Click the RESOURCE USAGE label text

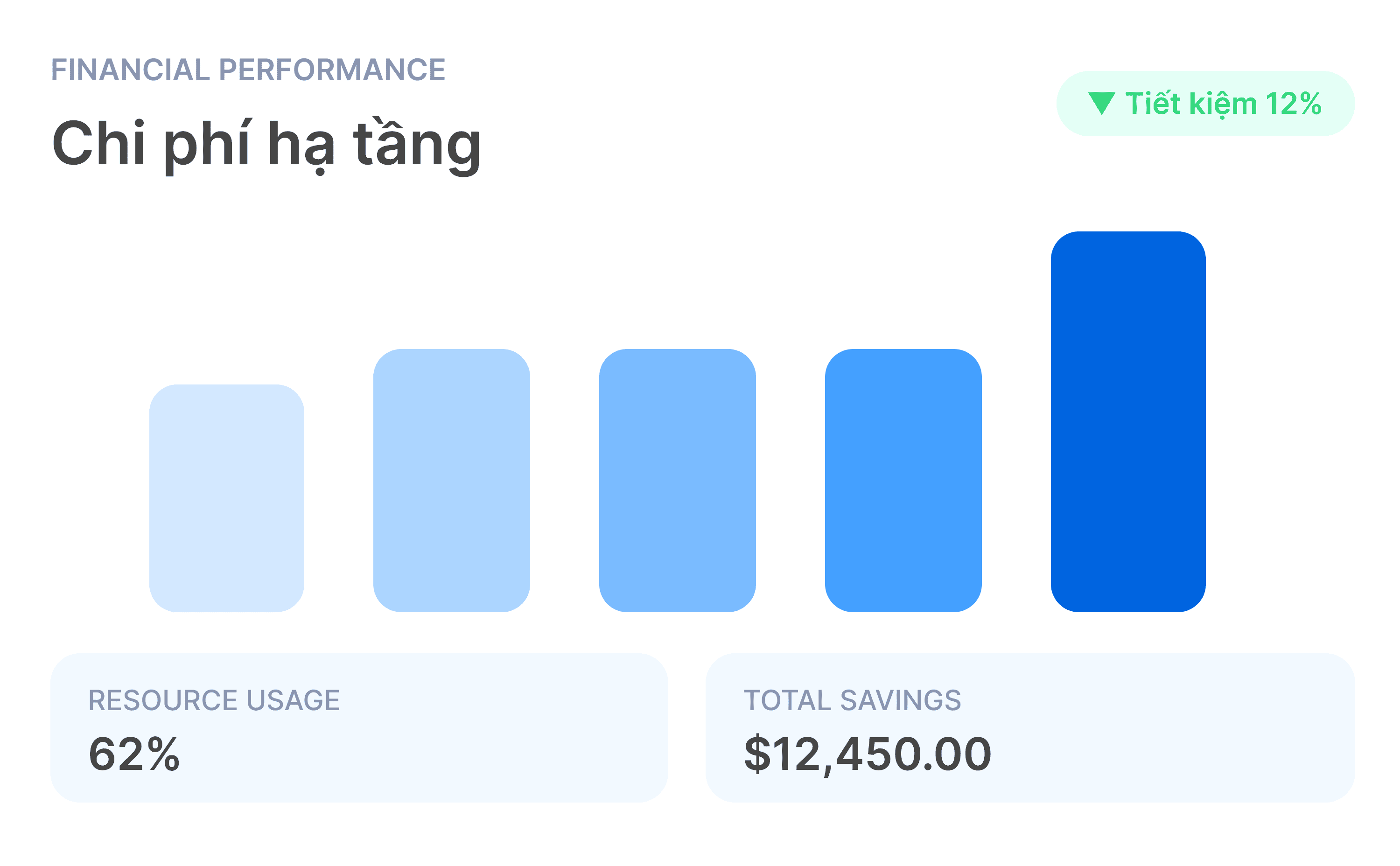(214, 700)
